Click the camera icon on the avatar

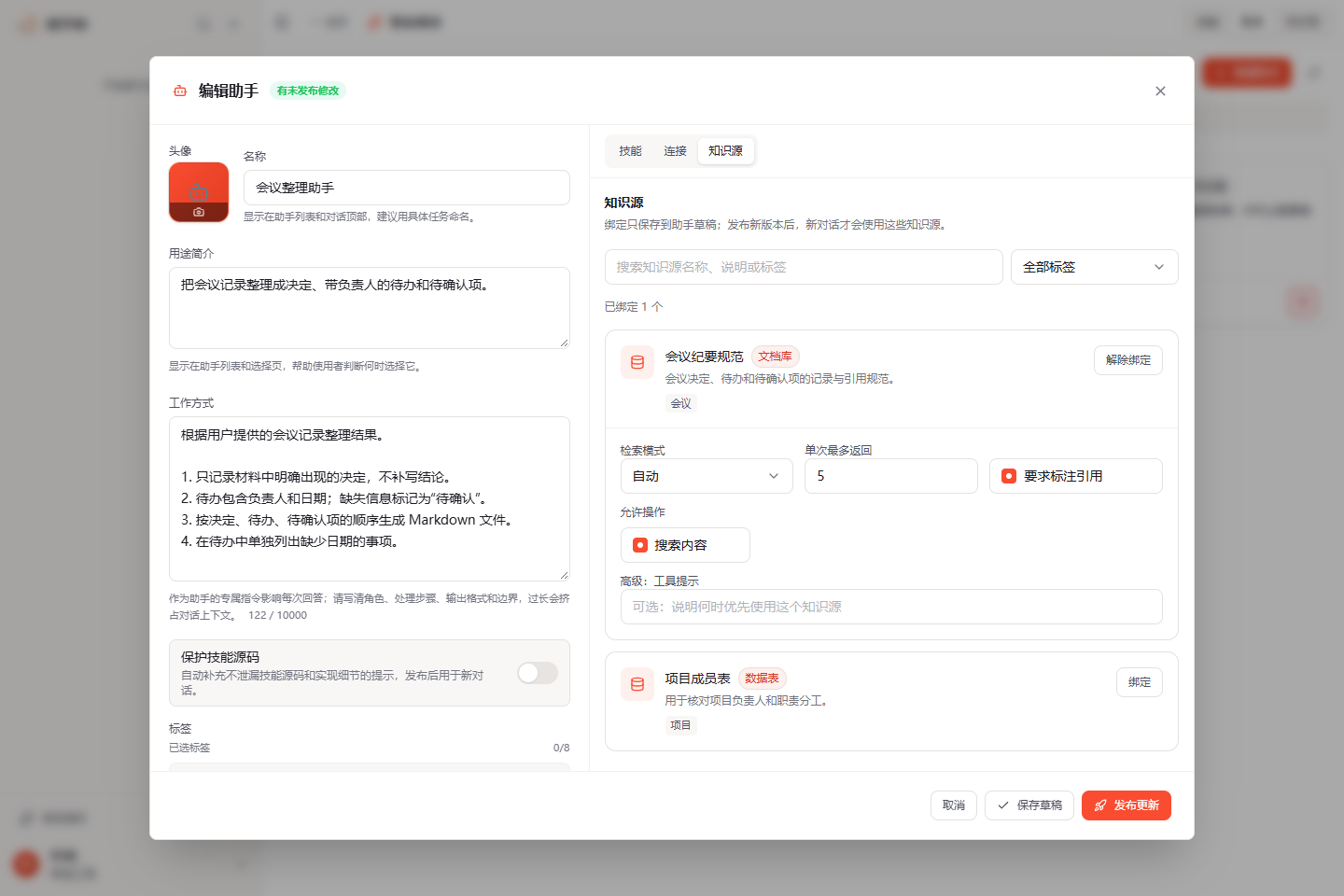coord(199,213)
